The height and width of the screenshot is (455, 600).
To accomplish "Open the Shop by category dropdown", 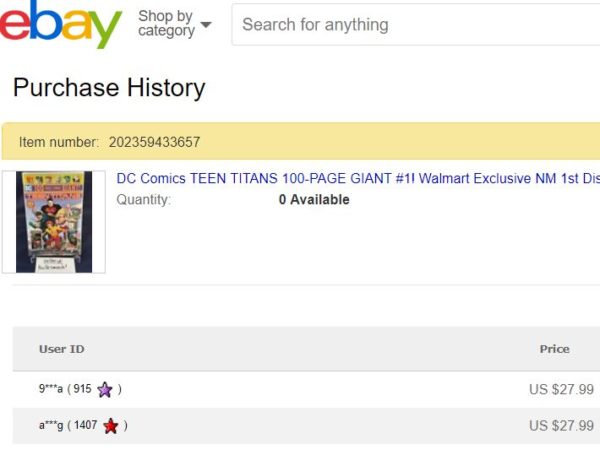I will click(x=174, y=23).
